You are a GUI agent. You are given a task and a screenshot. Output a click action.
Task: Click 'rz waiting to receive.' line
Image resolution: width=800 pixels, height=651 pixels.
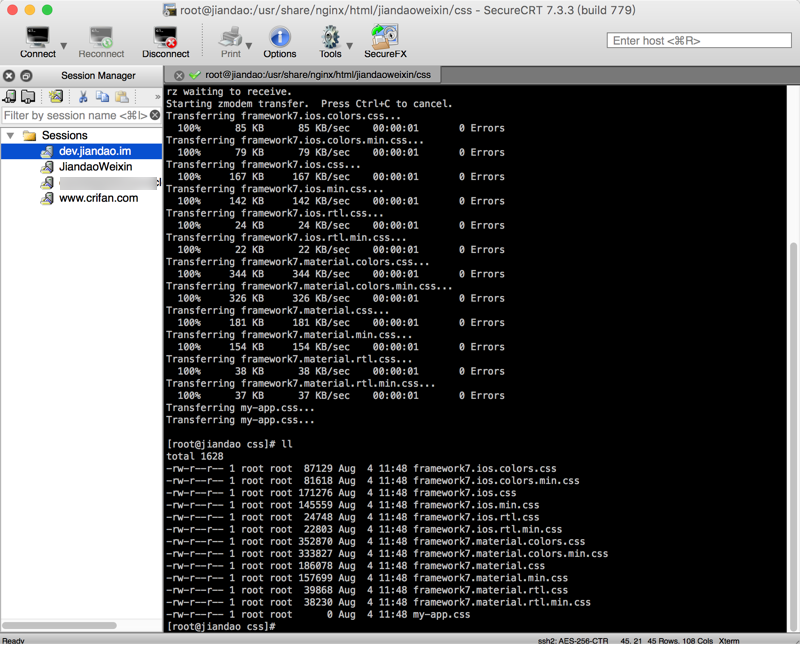coord(229,92)
